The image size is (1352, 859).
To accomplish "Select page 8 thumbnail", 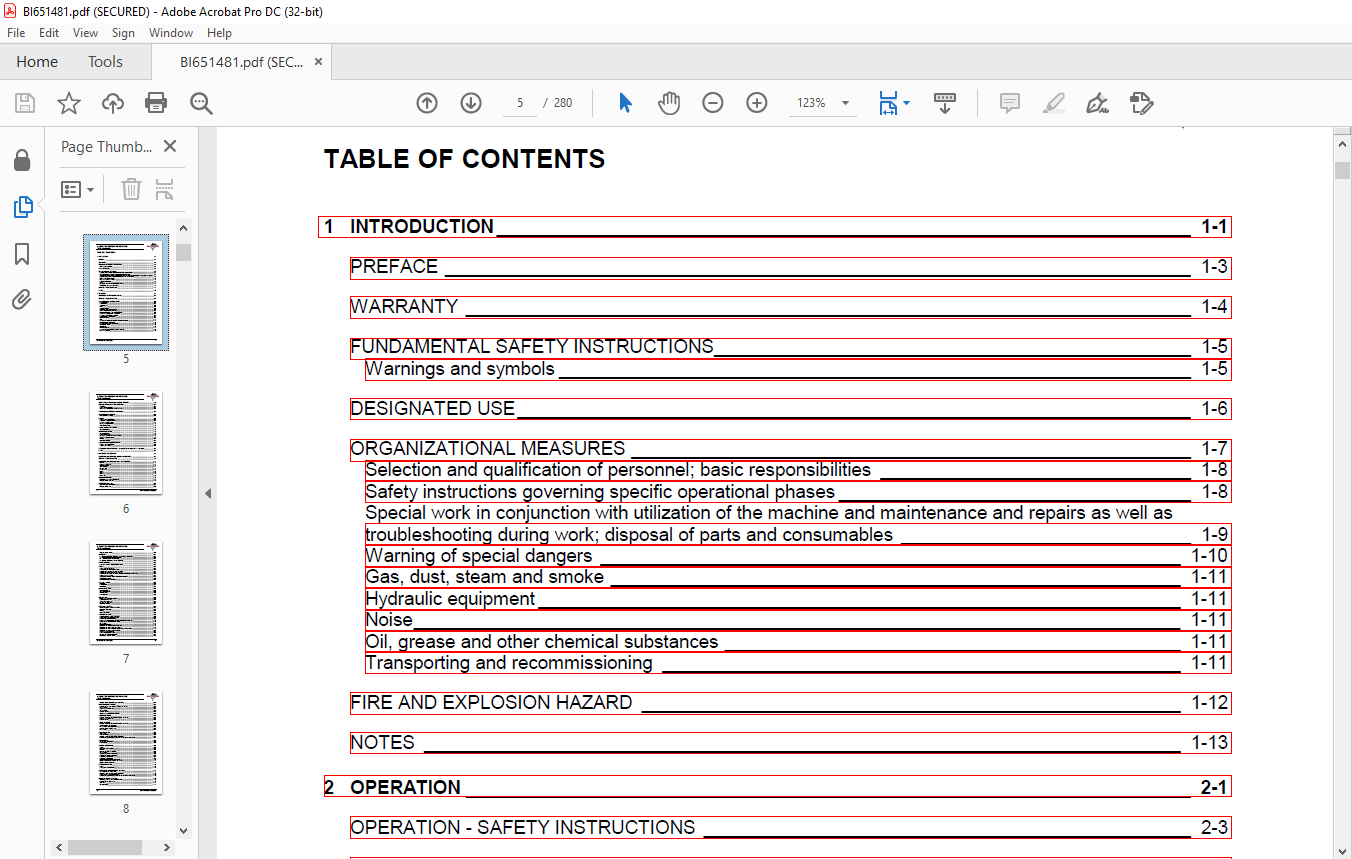I will pyautogui.click(x=126, y=742).
